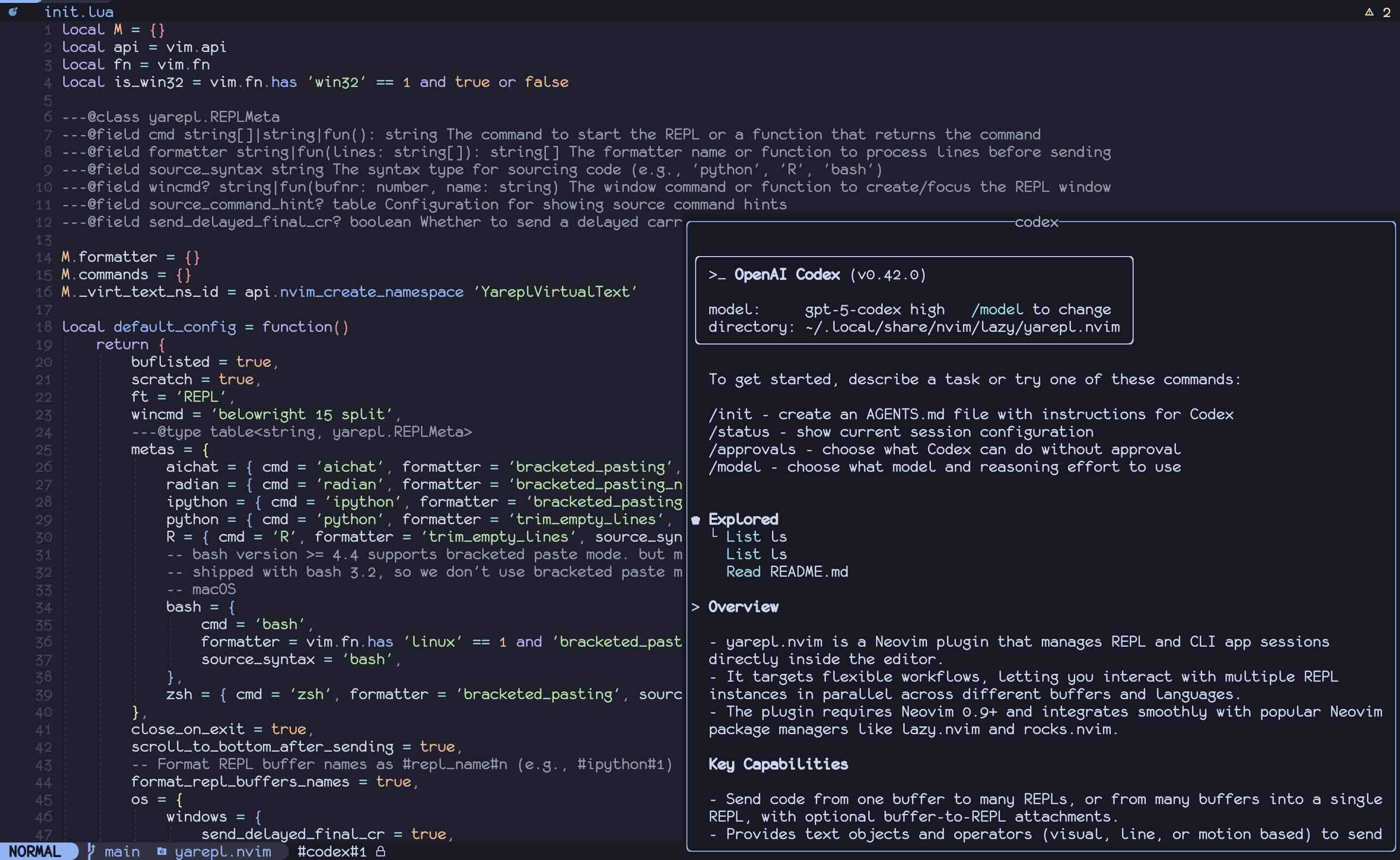
Task: Open the init.lua tab
Action: 78,11
